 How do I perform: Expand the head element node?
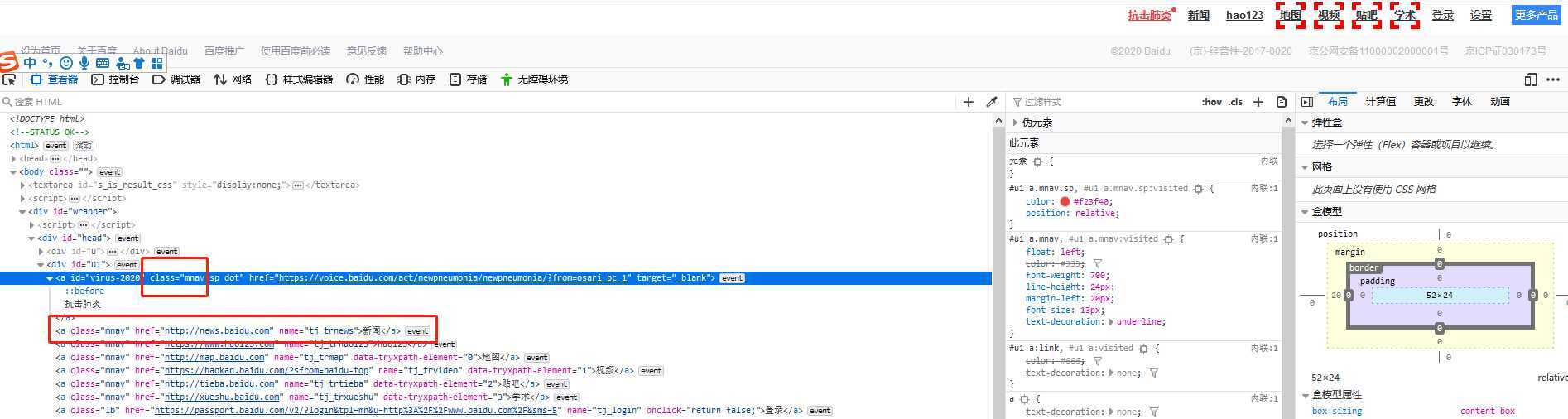[13, 159]
